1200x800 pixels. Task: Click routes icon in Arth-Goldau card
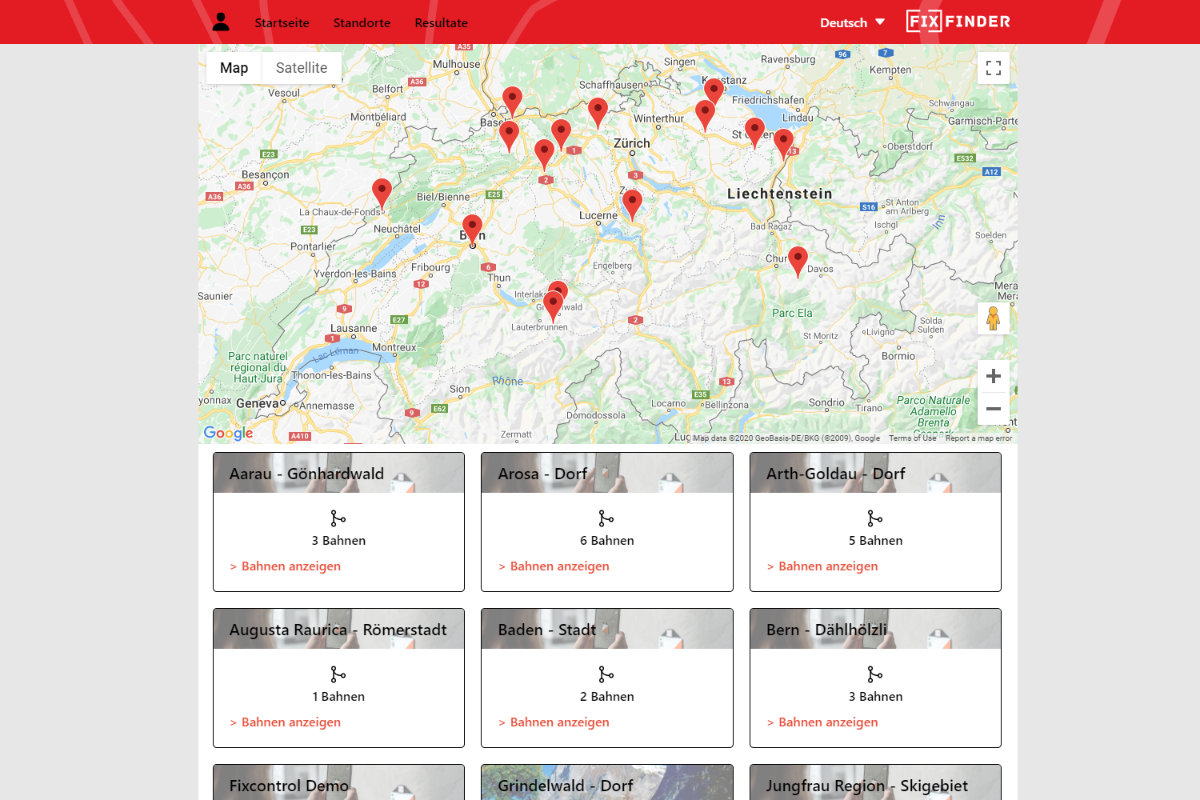coord(875,518)
